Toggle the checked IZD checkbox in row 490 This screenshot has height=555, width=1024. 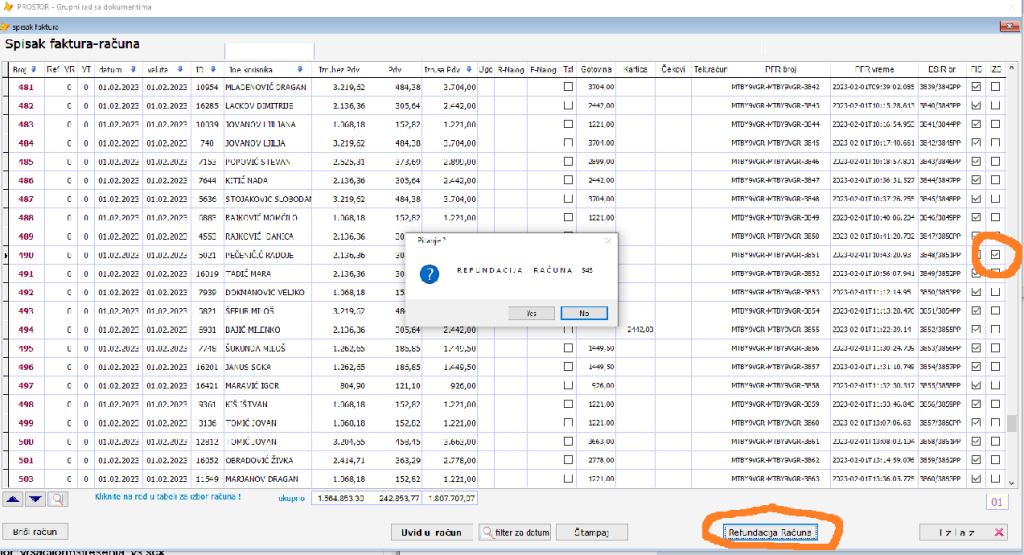(995, 255)
